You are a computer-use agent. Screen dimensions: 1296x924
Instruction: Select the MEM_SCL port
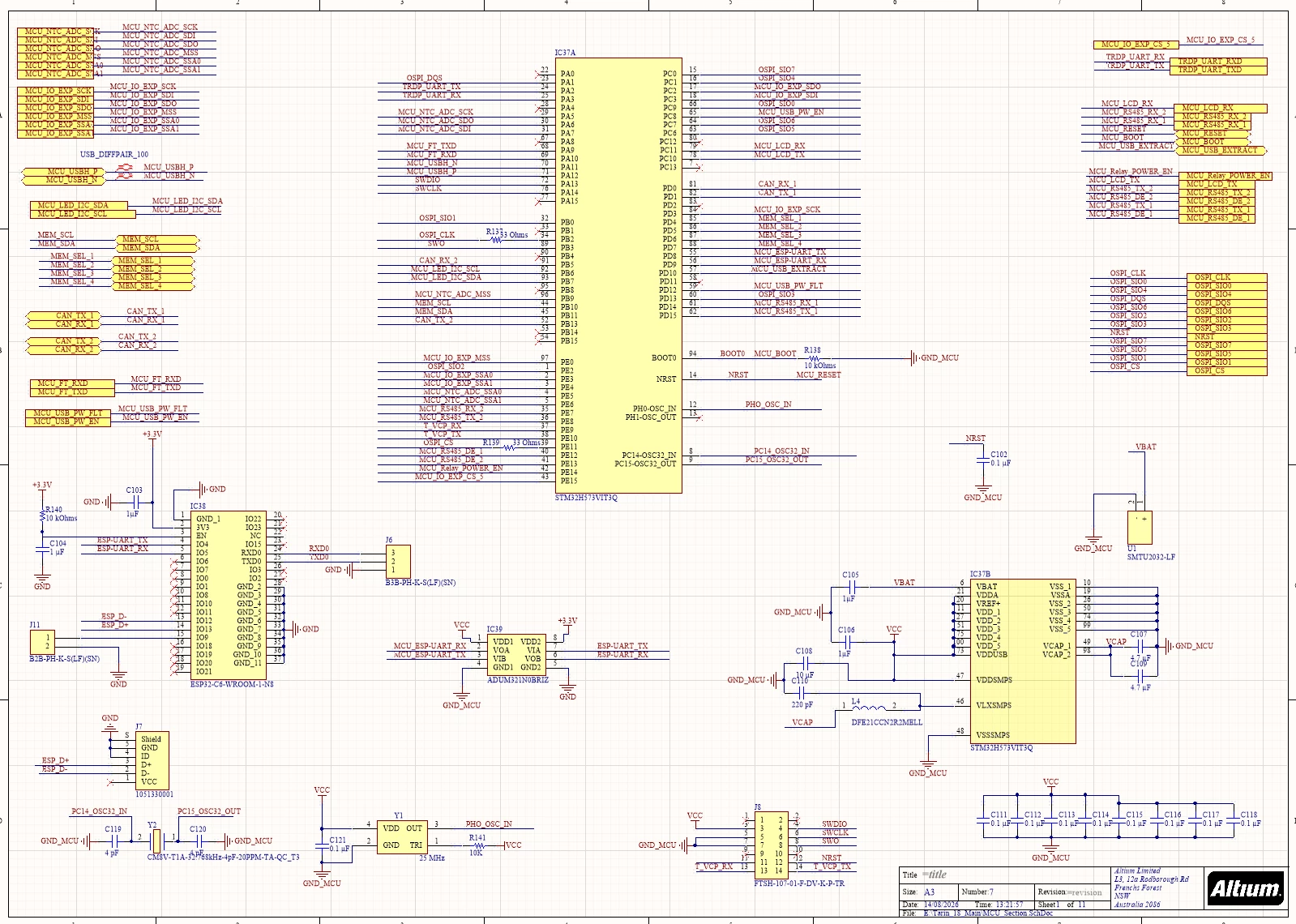click(157, 239)
